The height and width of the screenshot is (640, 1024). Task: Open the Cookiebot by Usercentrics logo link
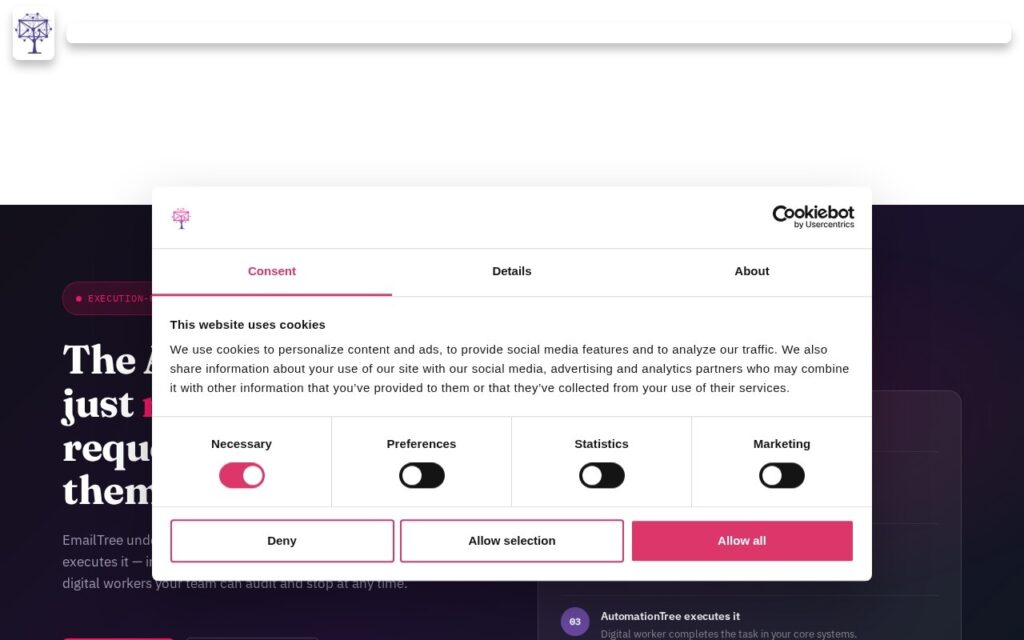click(x=813, y=217)
